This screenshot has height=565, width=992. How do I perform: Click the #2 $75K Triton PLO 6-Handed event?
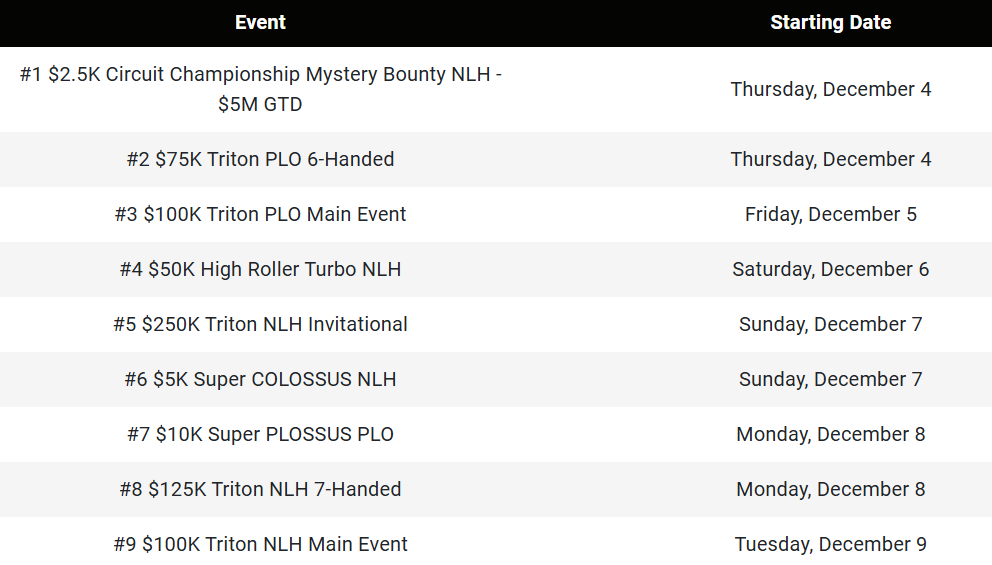(260, 159)
